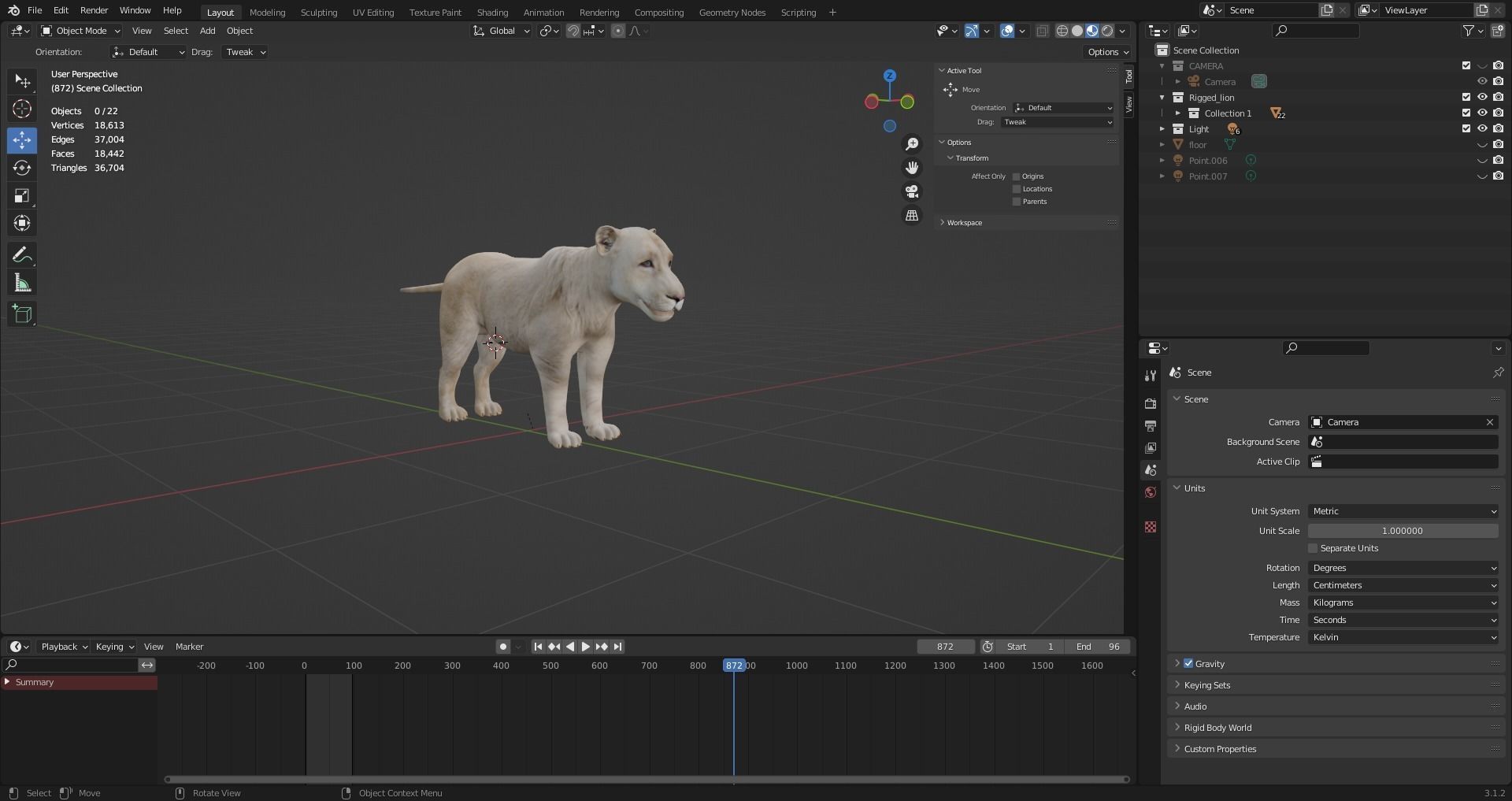Select the Measure tool
The height and width of the screenshot is (801, 1512).
22,283
